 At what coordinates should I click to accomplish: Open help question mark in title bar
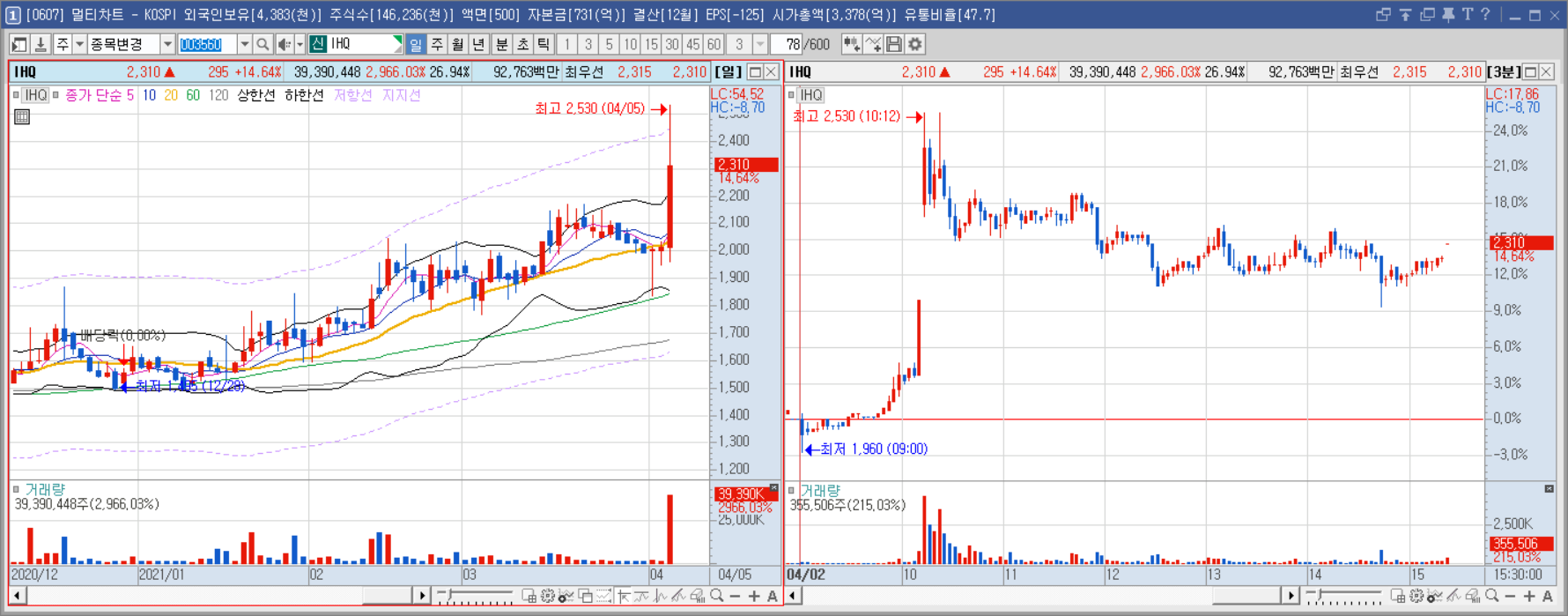tap(1485, 15)
